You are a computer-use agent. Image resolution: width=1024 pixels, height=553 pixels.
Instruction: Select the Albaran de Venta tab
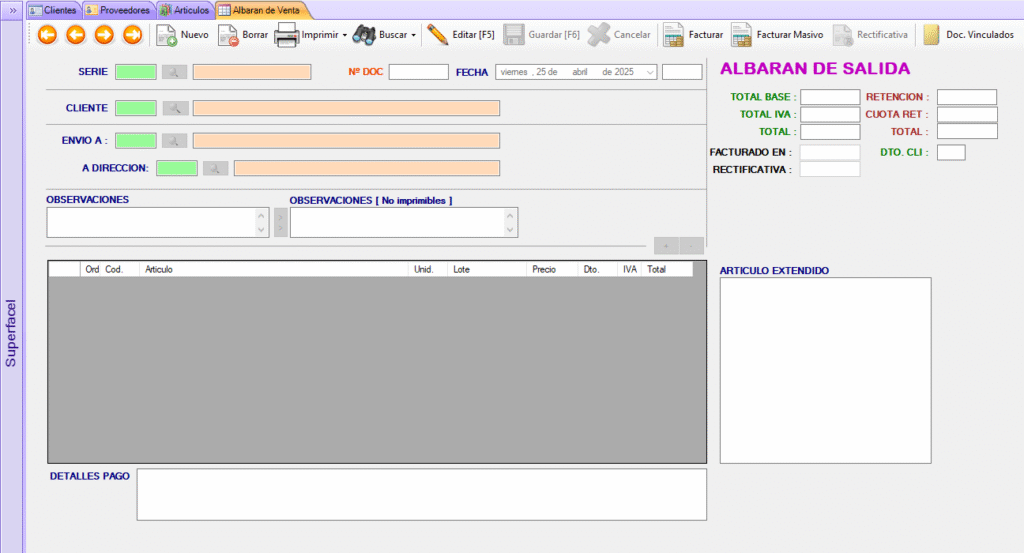260,10
